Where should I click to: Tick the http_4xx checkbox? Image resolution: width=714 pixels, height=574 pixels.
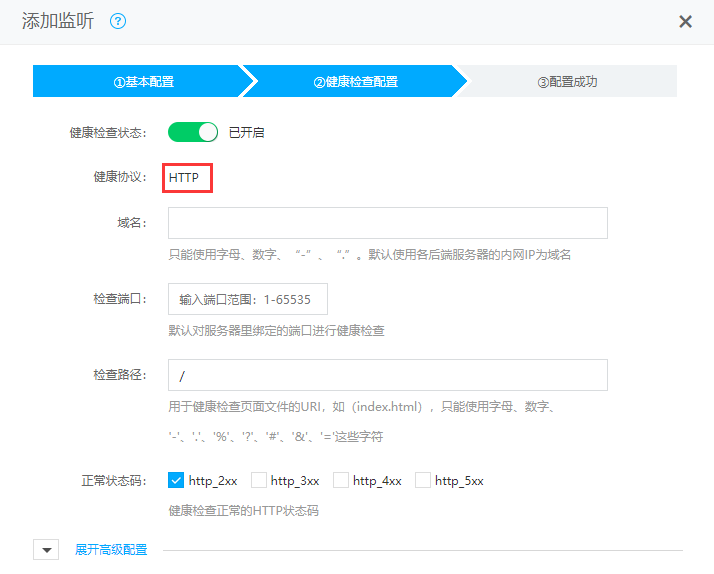(340, 481)
